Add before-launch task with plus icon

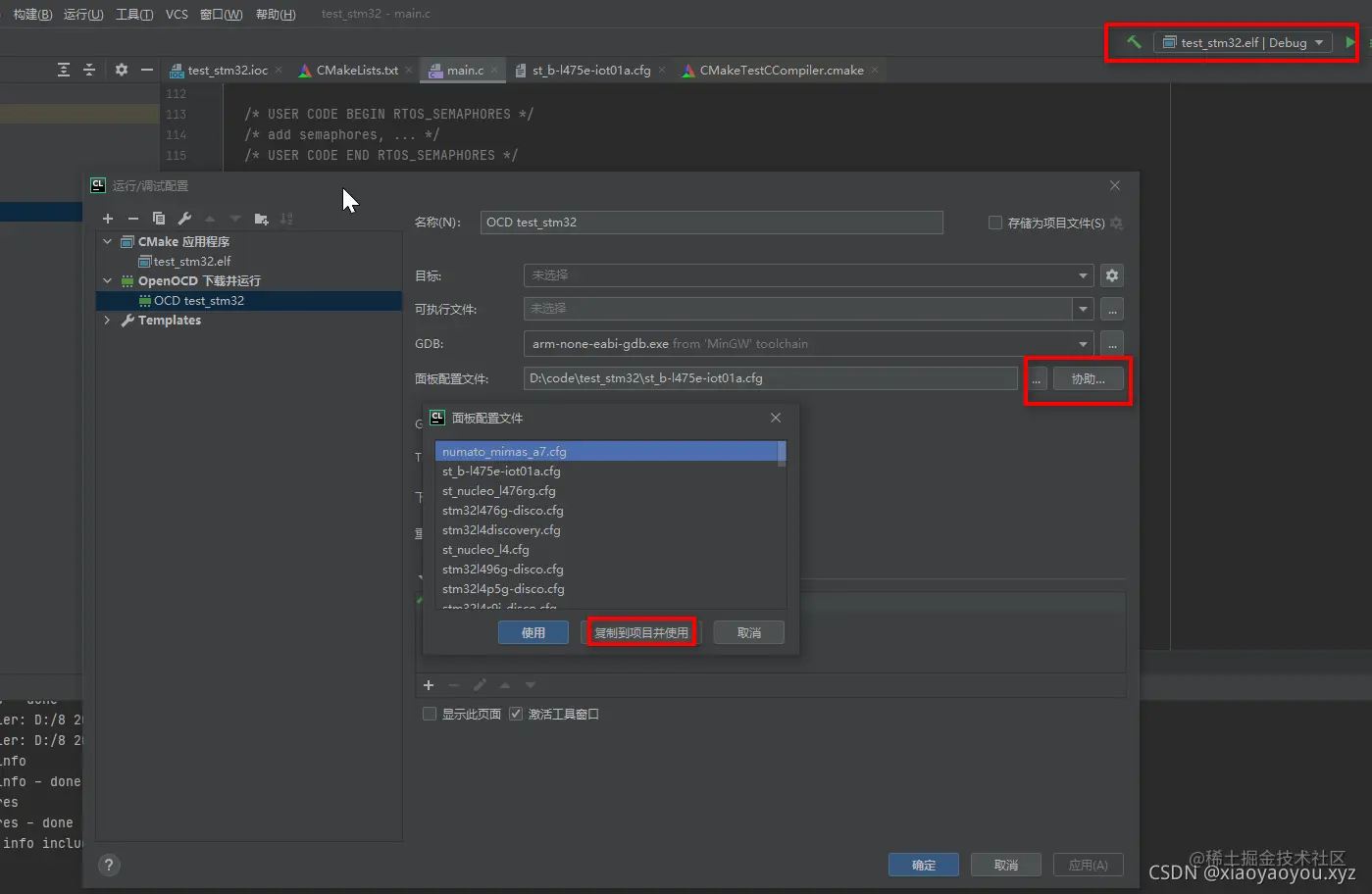429,685
